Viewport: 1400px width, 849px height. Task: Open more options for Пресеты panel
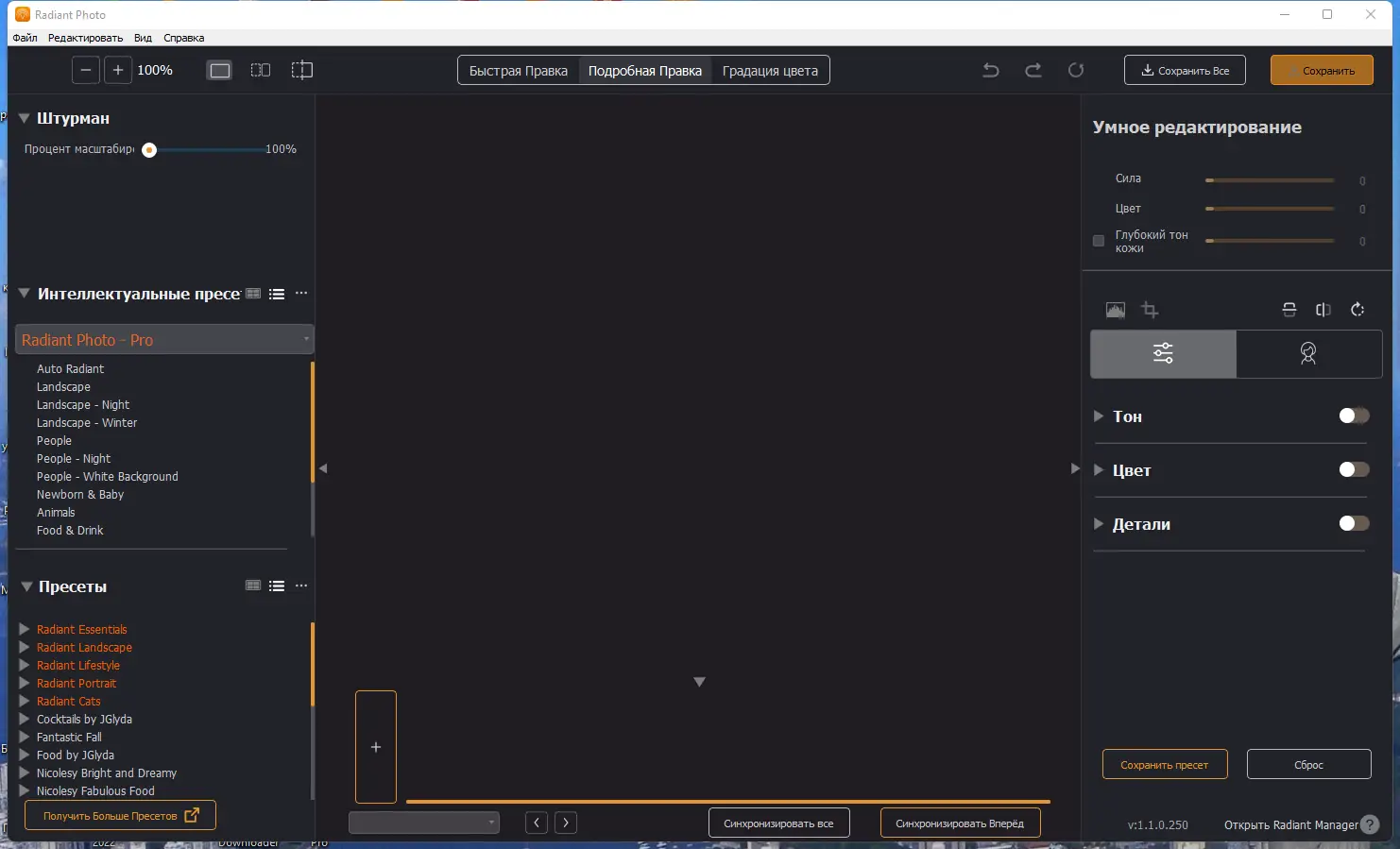point(301,586)
